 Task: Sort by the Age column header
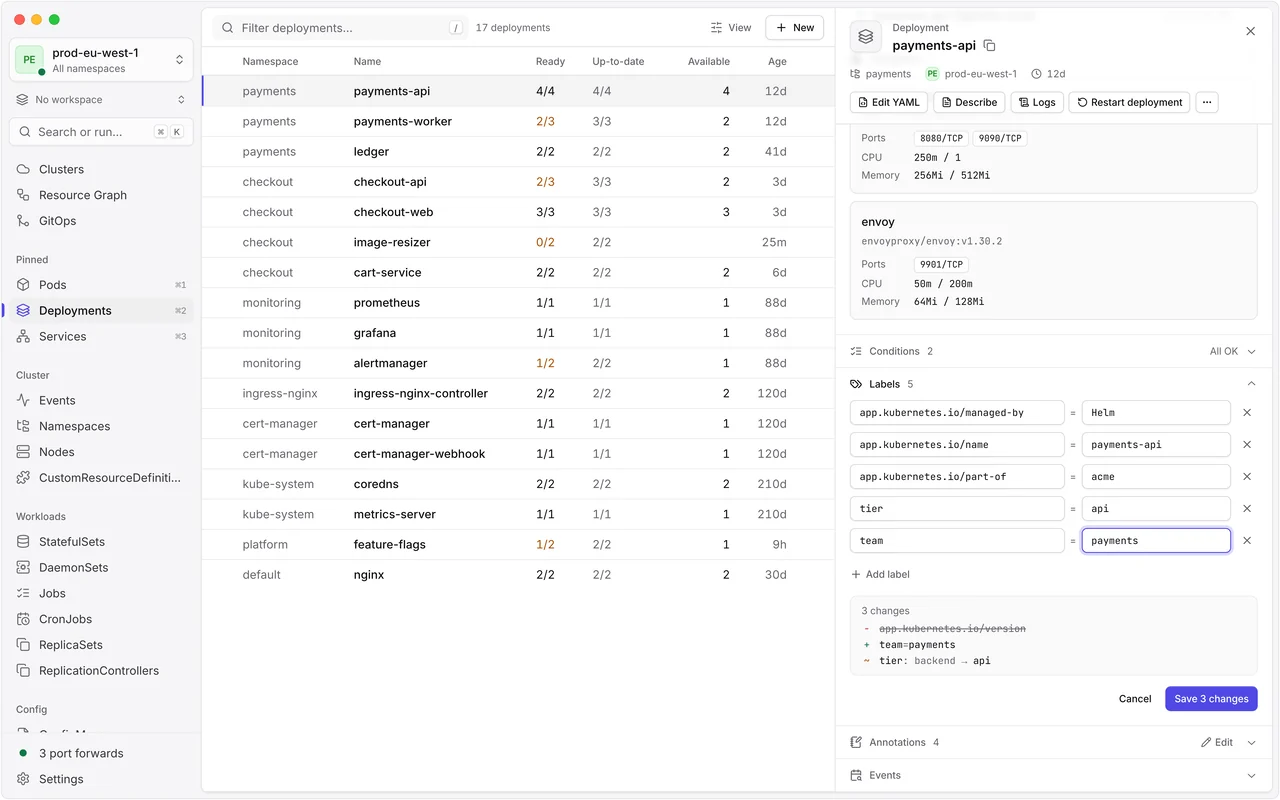[x=777, y=62]
